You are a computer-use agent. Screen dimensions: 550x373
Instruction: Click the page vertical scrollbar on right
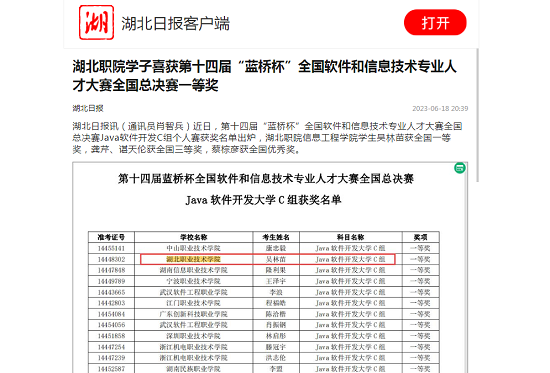[x=477, y=115]
